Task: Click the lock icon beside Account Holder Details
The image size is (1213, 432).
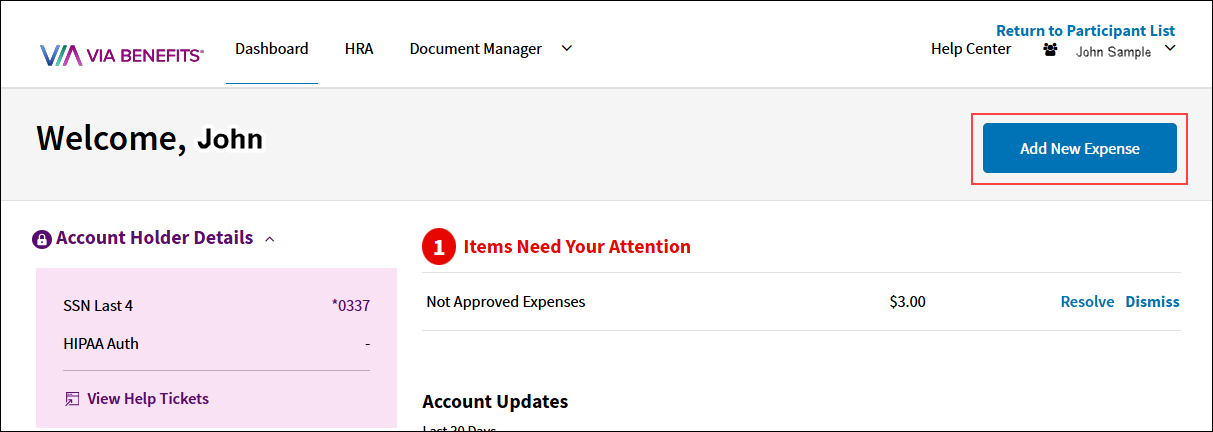Action: (x=42, y=239)
